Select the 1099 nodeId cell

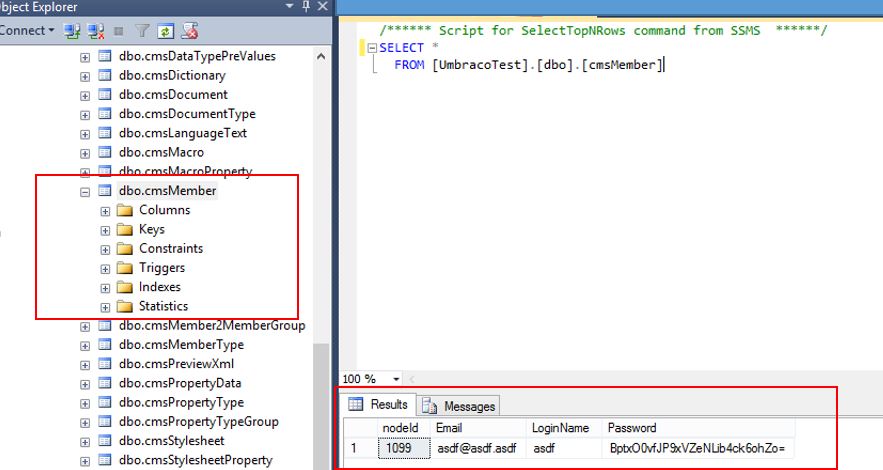click(404, 448)
